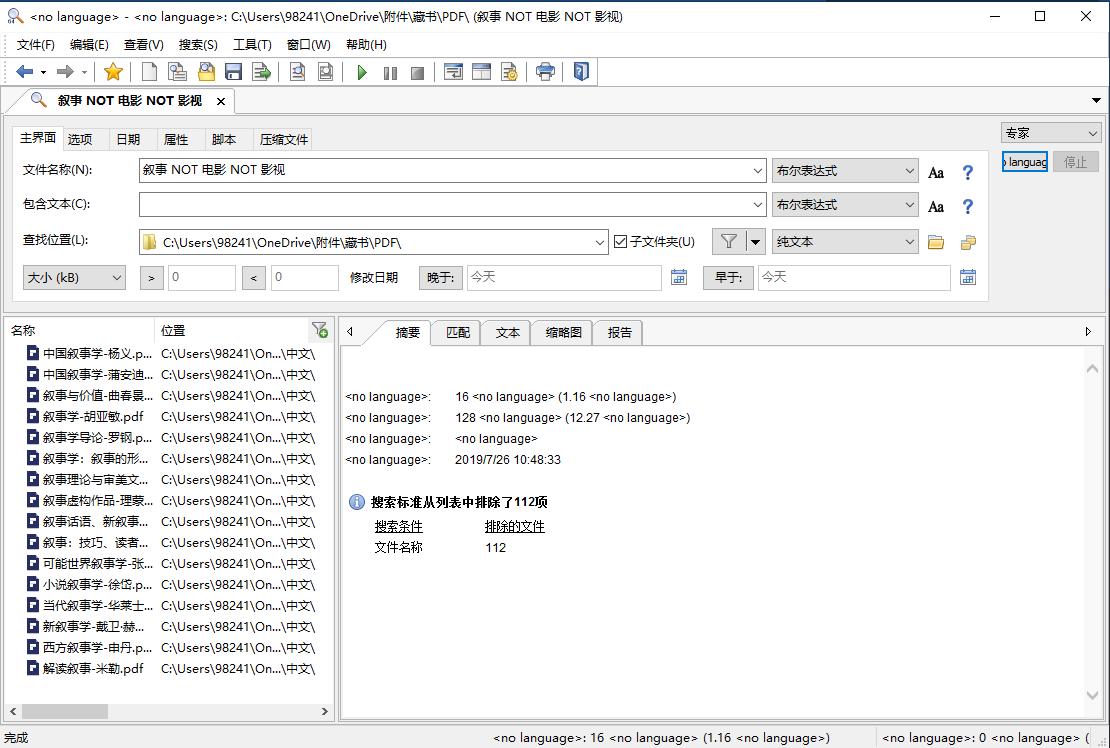Print the search results
1110x748 pixels.
coord(545,71)
